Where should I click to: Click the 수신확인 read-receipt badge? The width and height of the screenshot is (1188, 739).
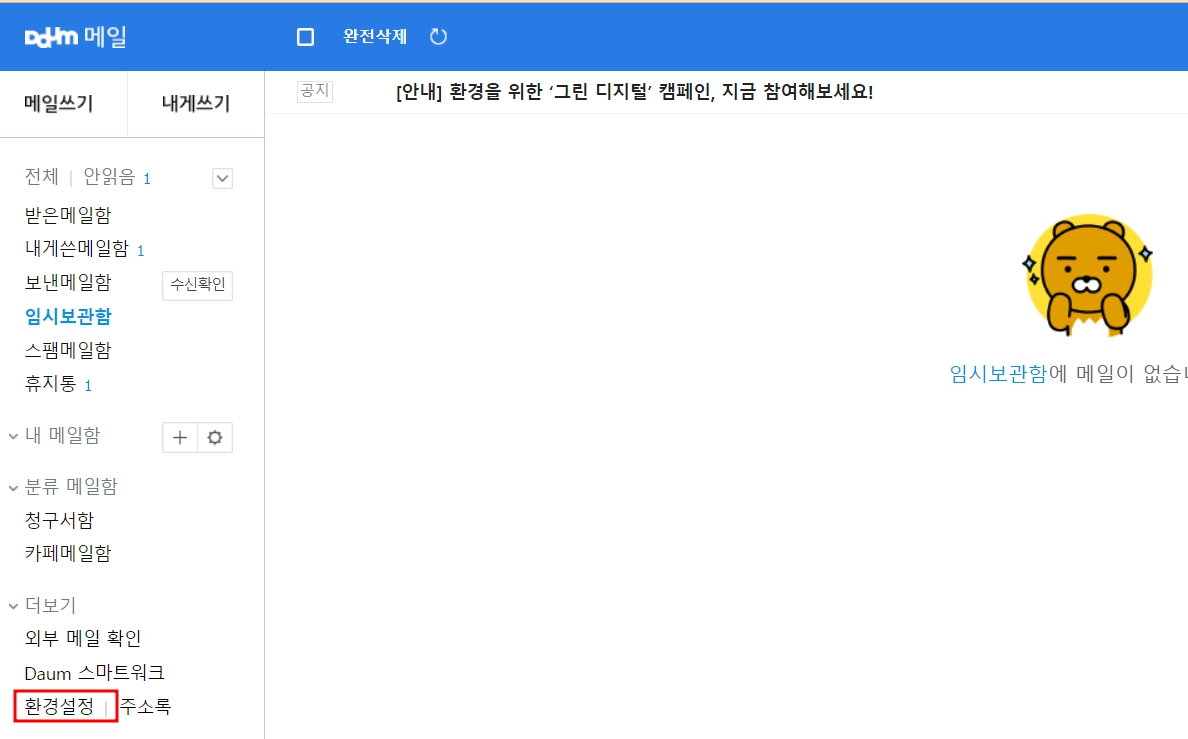196,285
